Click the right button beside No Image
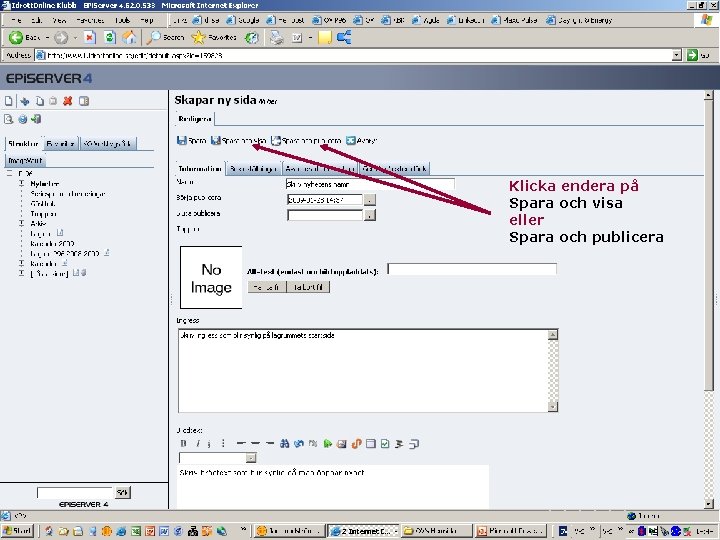The width and height of the screenshot is (720, 540). click(x=308, y=287)
